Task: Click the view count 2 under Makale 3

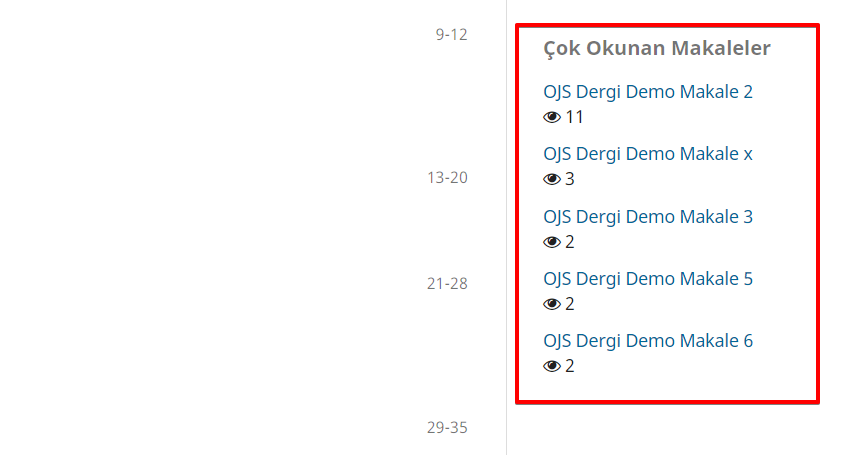Action: [570, 242]
